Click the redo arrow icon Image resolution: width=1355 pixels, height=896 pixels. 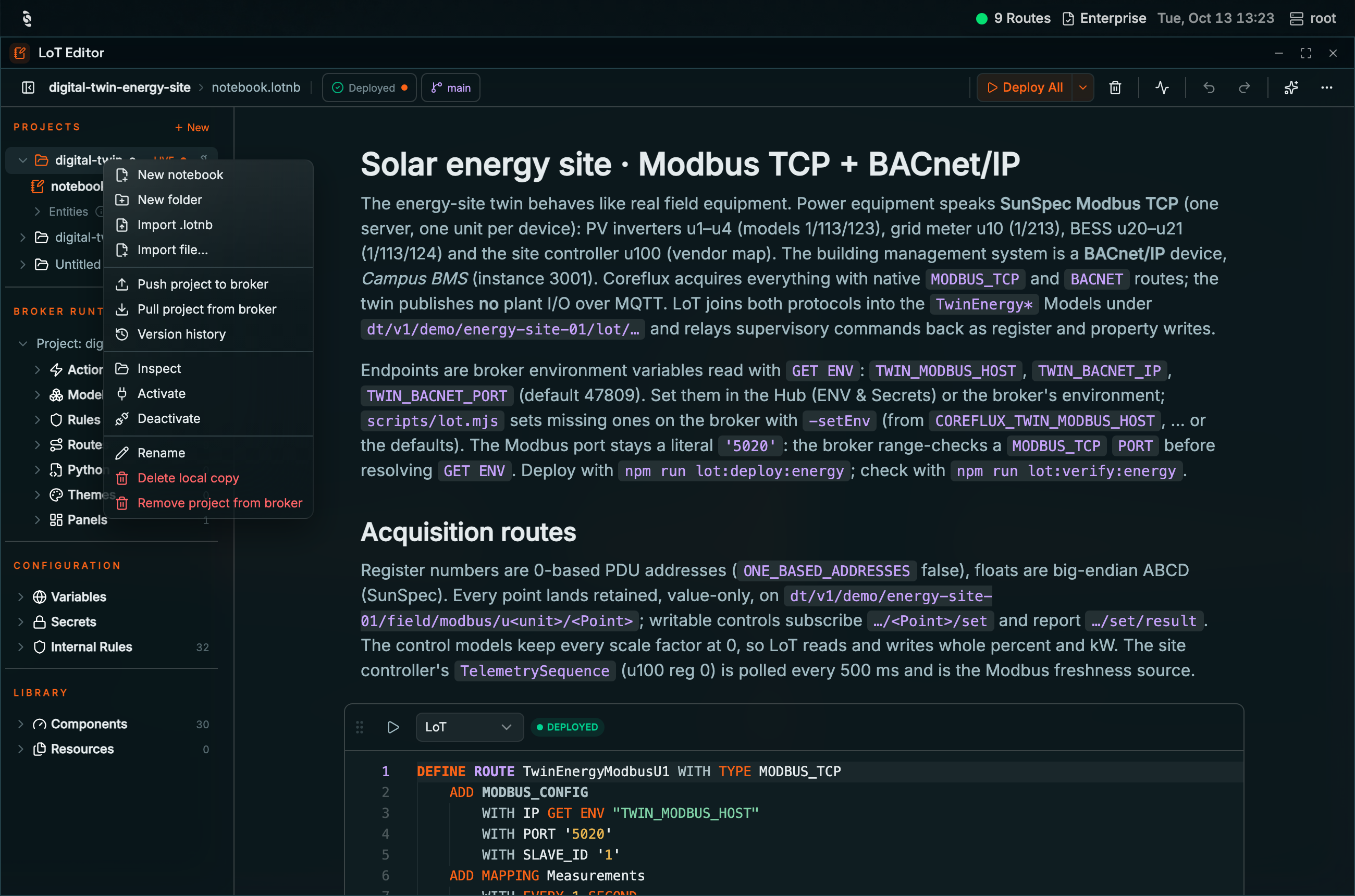coord(1244,88)
